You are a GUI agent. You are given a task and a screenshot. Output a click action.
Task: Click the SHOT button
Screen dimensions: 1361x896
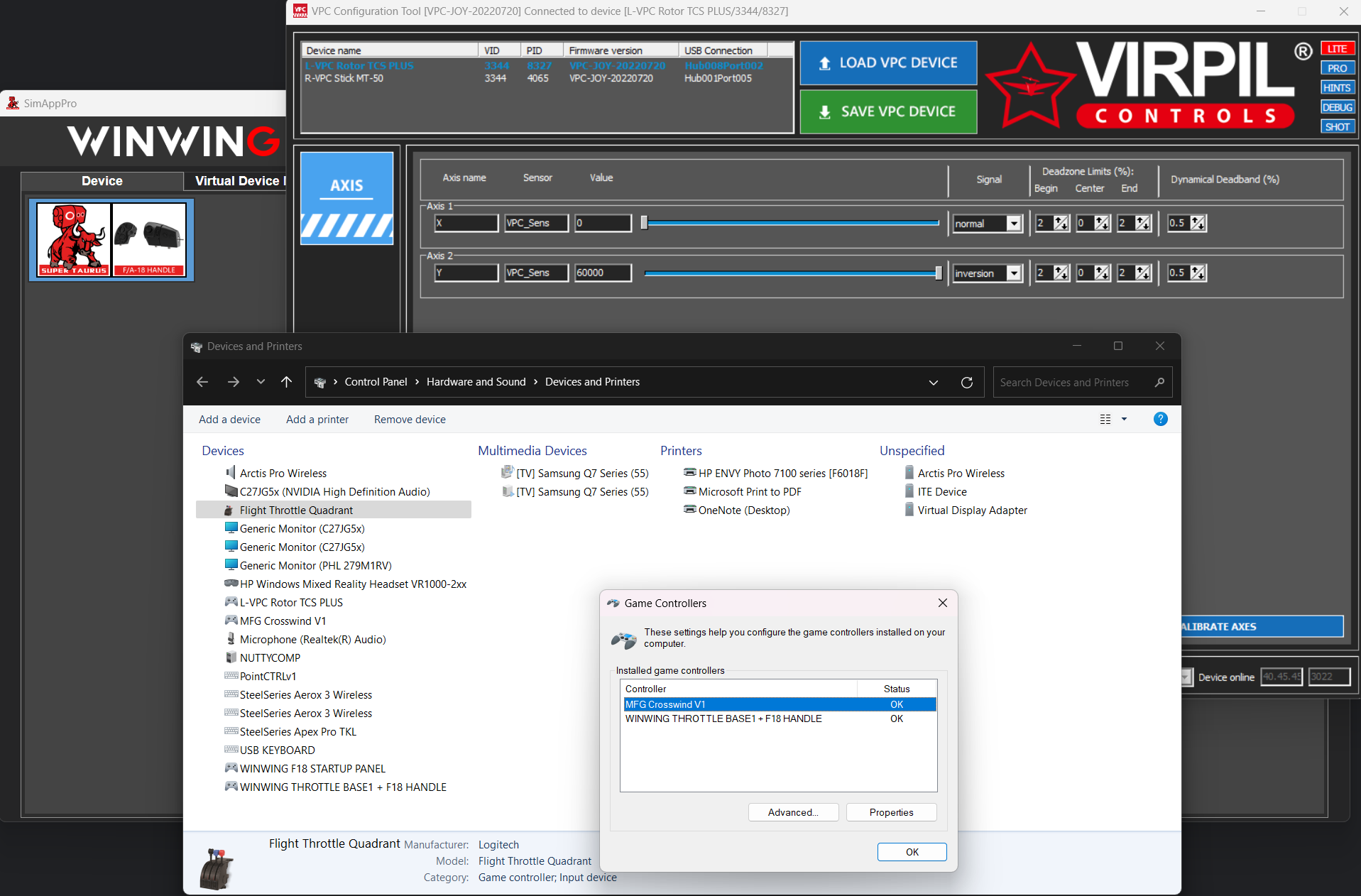[1338, 127]
